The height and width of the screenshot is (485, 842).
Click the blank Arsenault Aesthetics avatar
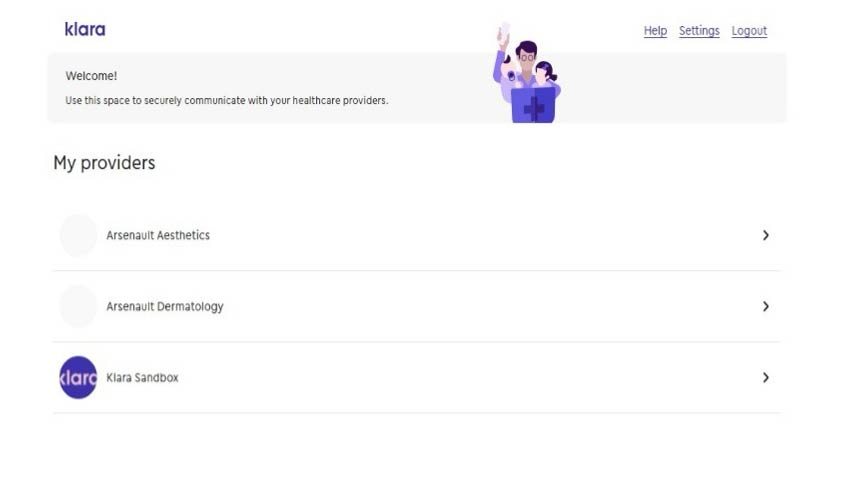(78, 235)
